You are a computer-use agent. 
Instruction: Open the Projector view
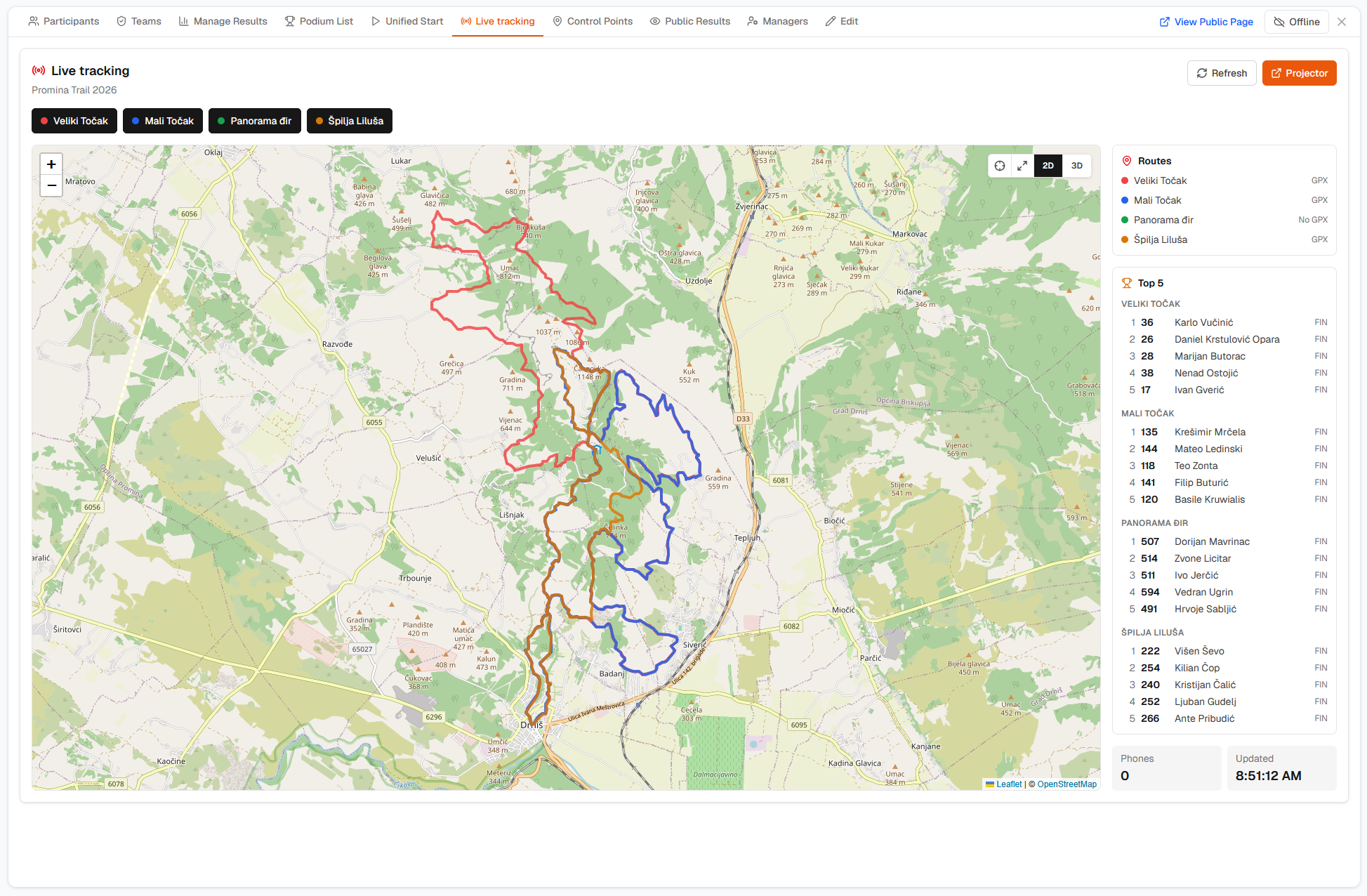(x=1299, y=73)
